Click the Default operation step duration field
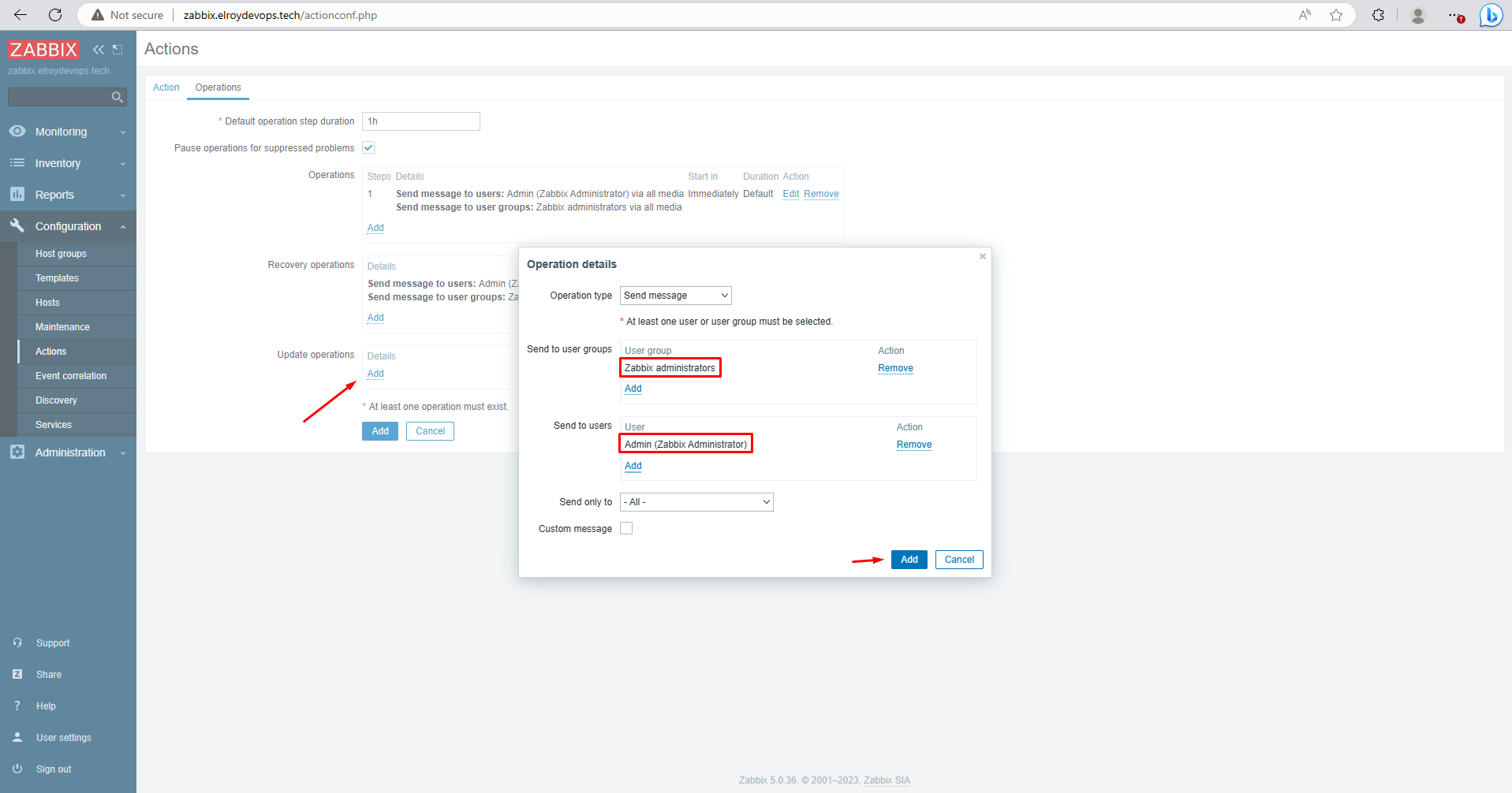This screenshot has height=793, width=1512. pyautogui.click(x=421, y=121)
